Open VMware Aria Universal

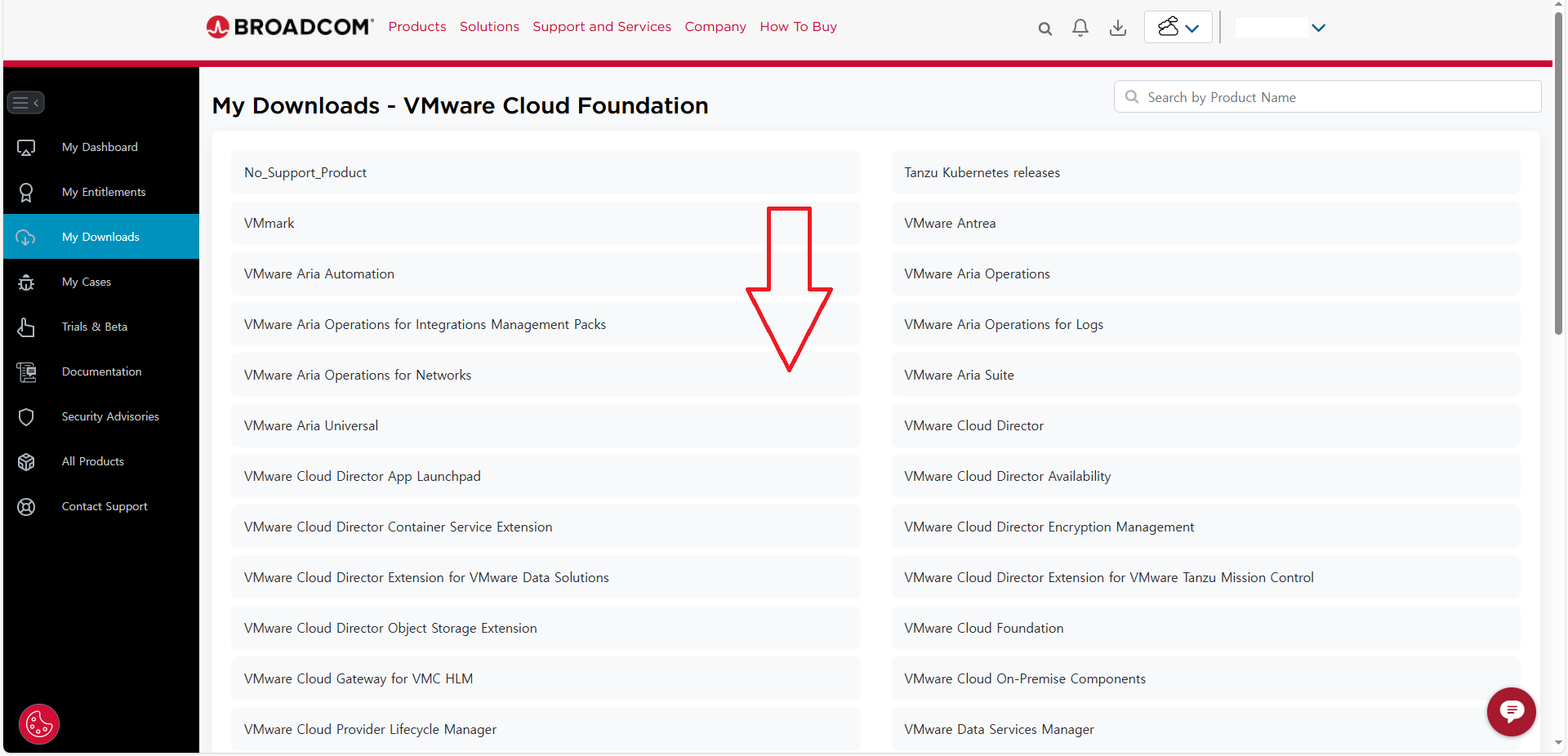pos(546,425)
